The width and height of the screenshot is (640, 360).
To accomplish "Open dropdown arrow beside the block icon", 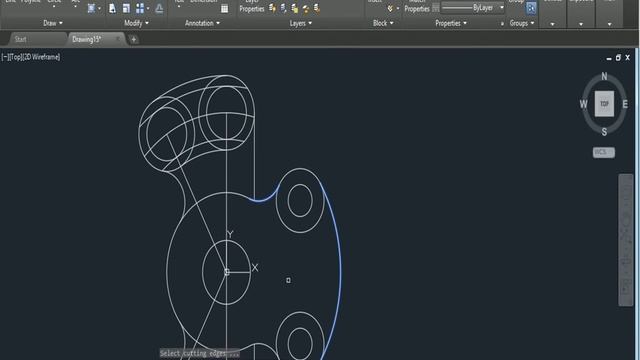I will (398, 9).
